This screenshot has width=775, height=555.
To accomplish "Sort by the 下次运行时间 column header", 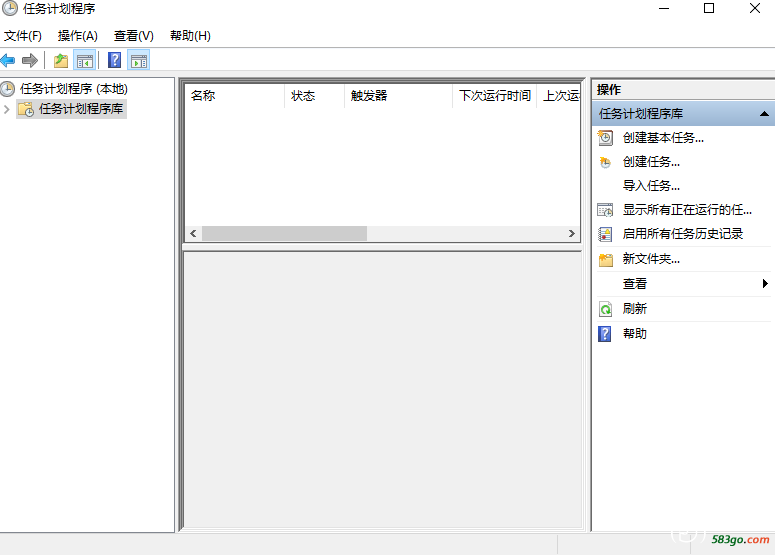I will point(495,96).
